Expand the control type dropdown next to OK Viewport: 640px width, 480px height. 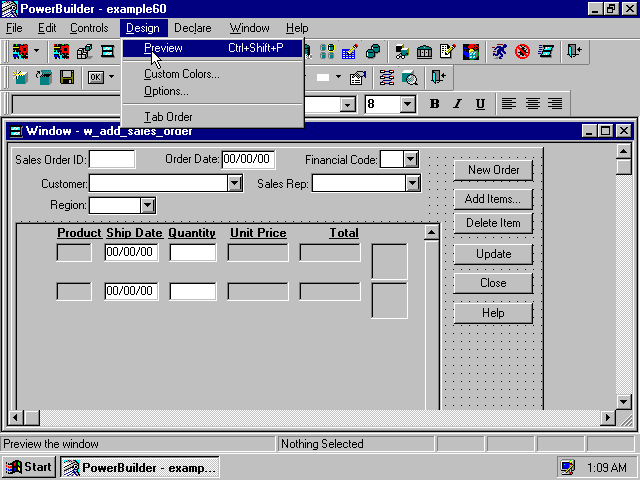click(111, 77)
